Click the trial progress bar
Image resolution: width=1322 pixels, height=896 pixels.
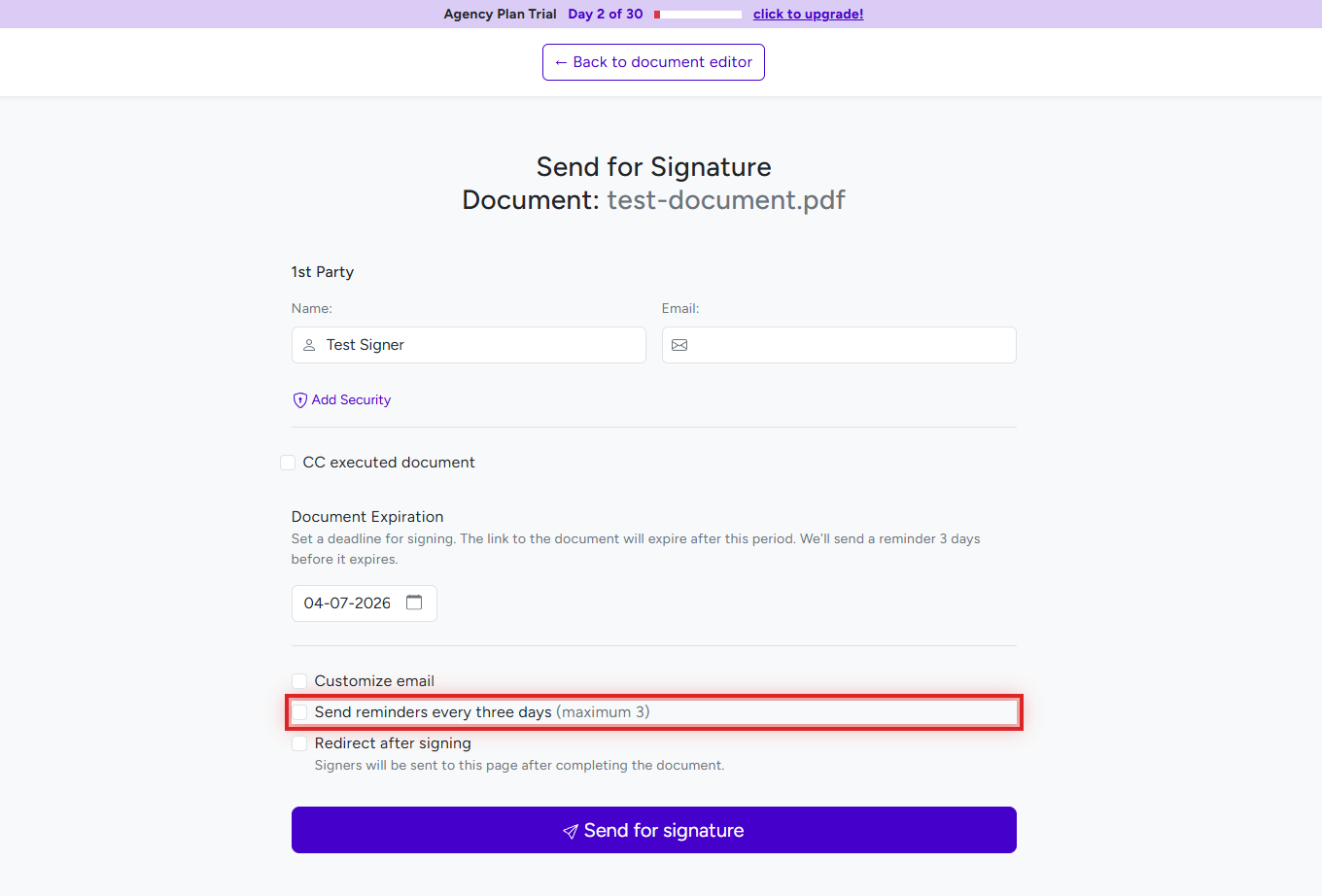click(696, 14)
